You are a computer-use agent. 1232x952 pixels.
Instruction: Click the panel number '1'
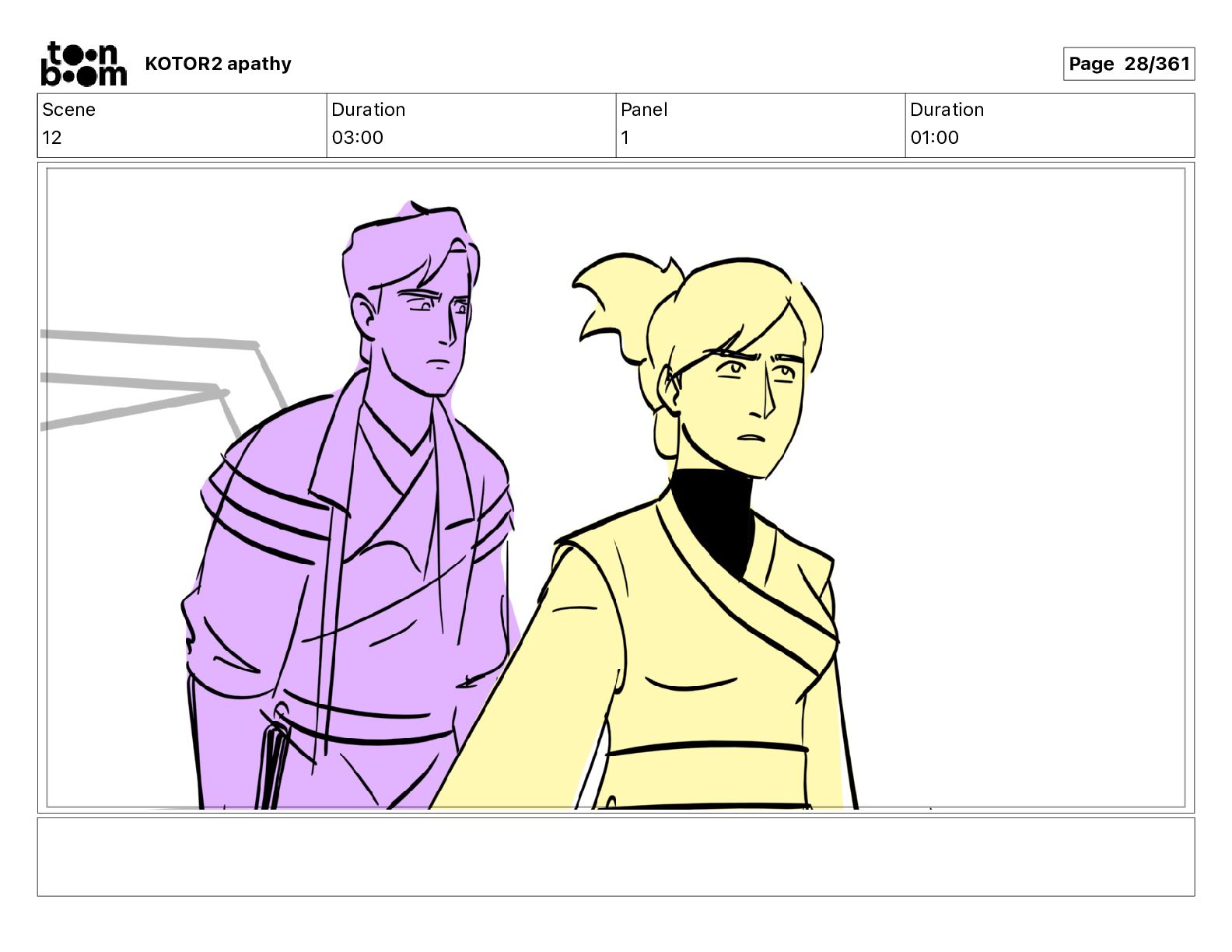click(x=625, y=138)
